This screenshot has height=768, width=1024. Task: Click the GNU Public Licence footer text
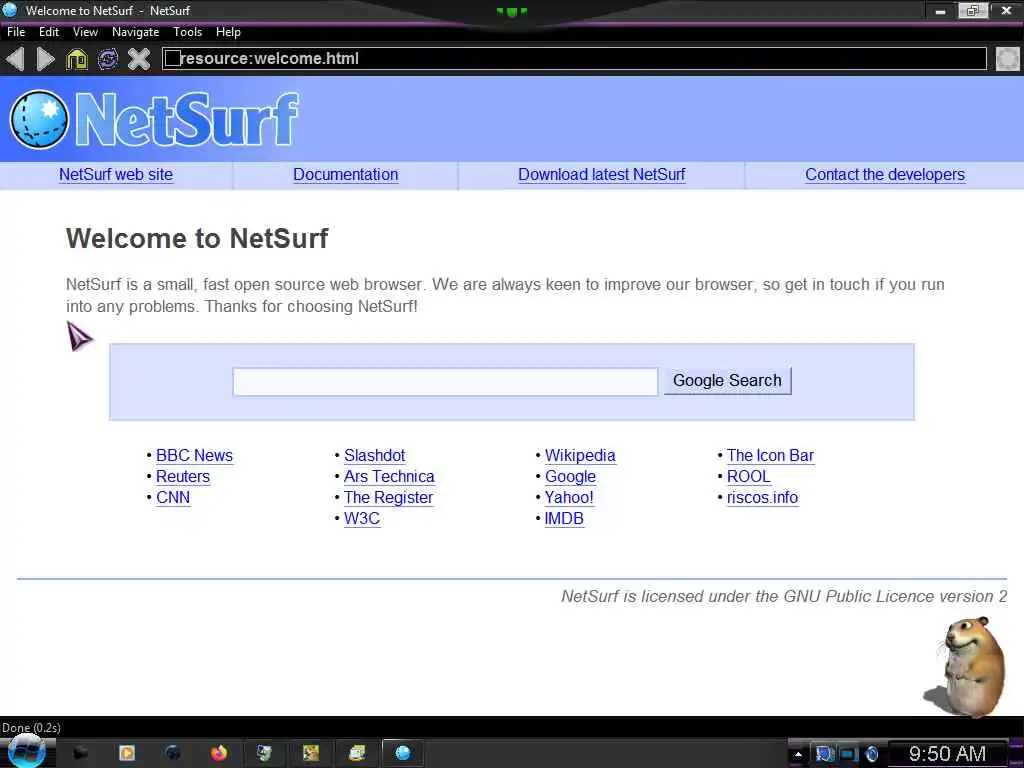pyautogui.click(x=784, y=596)
